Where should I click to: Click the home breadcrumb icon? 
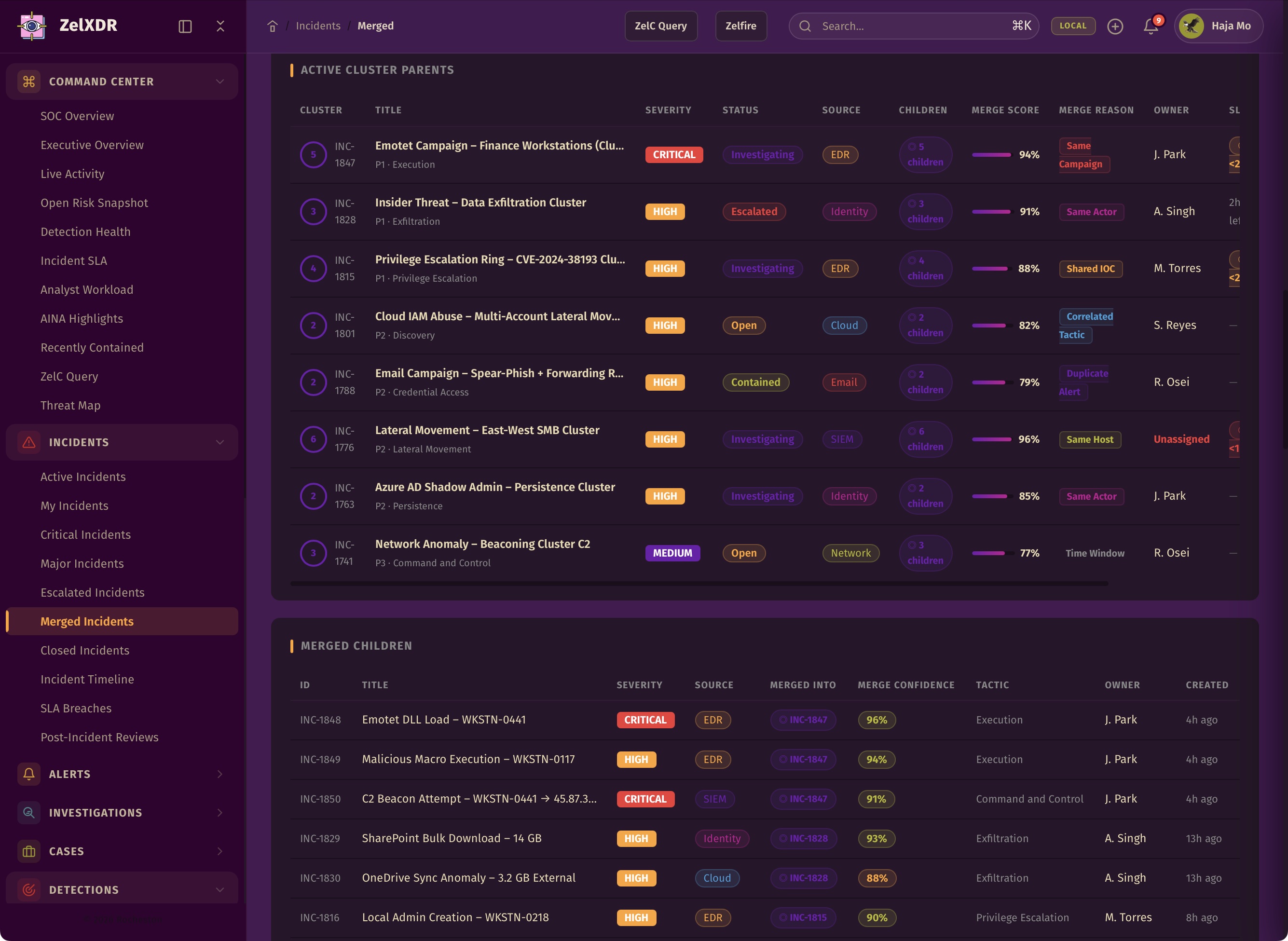[x=272, y=26]
